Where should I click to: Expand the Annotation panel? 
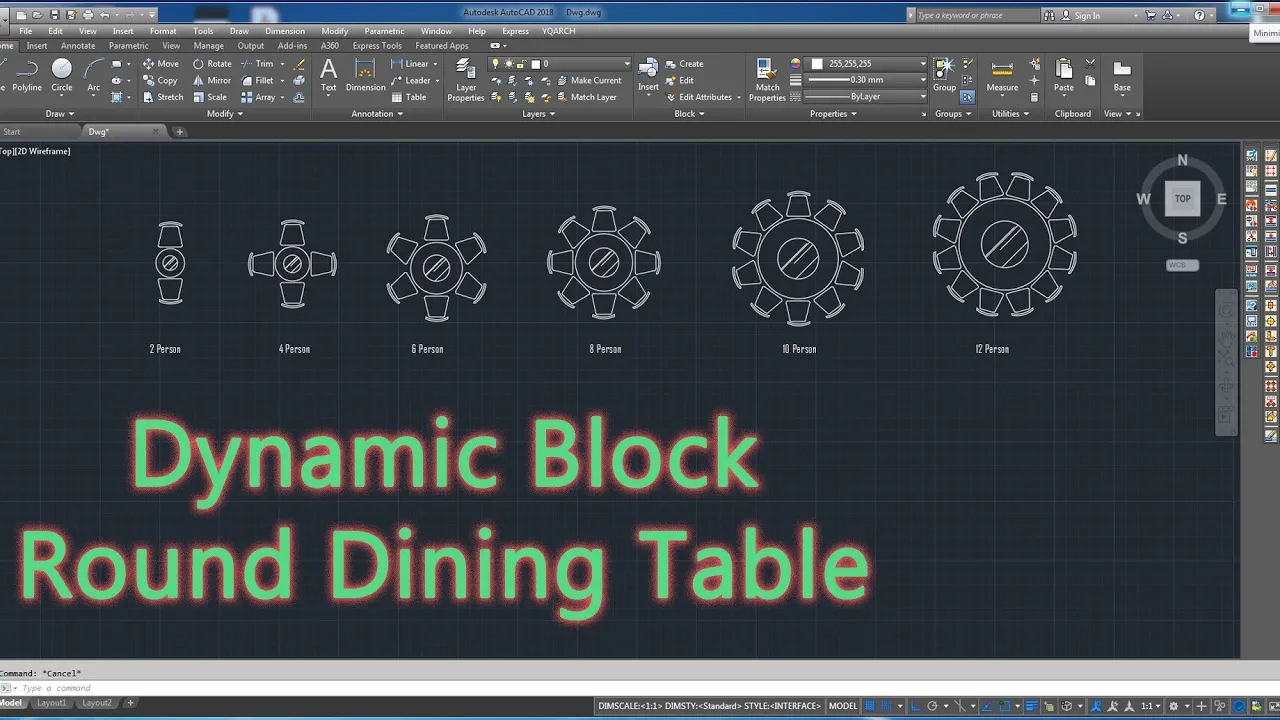377,114
